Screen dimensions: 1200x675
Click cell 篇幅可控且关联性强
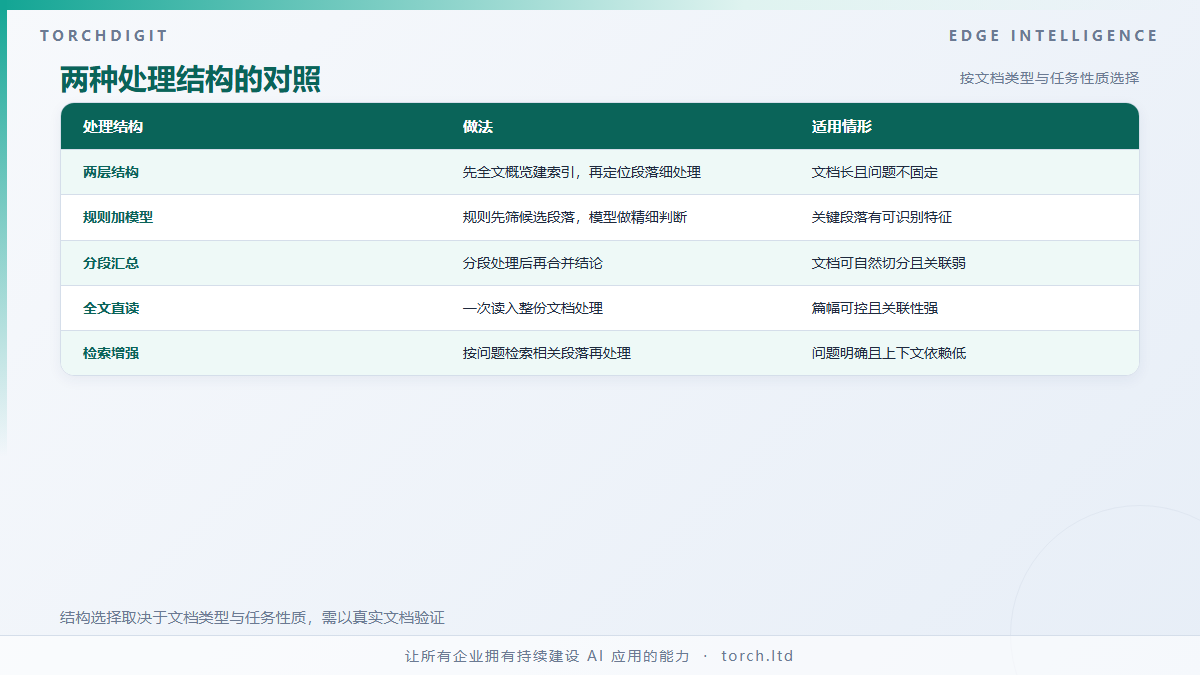coord(874,308)
